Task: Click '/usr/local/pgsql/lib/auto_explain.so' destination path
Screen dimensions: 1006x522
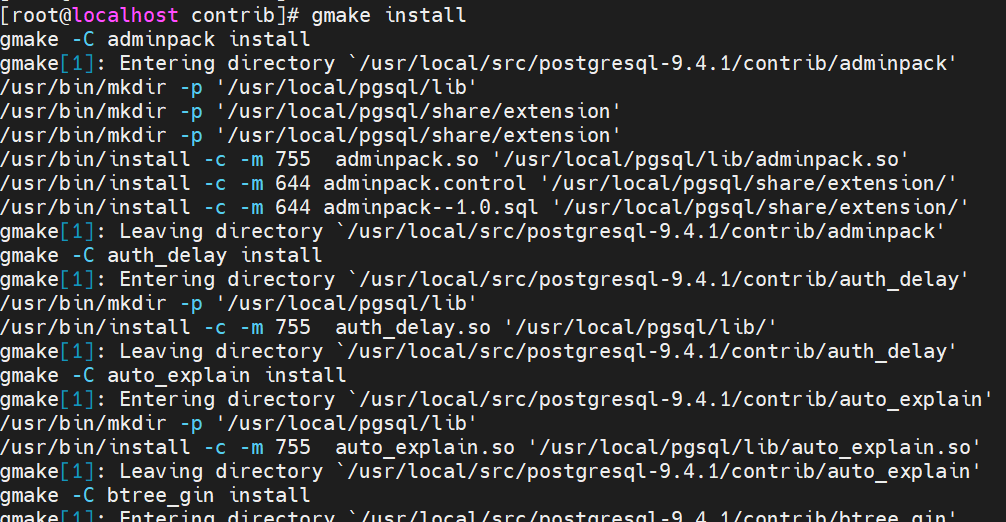Action: pyautogui.click(x=753, y=447)
